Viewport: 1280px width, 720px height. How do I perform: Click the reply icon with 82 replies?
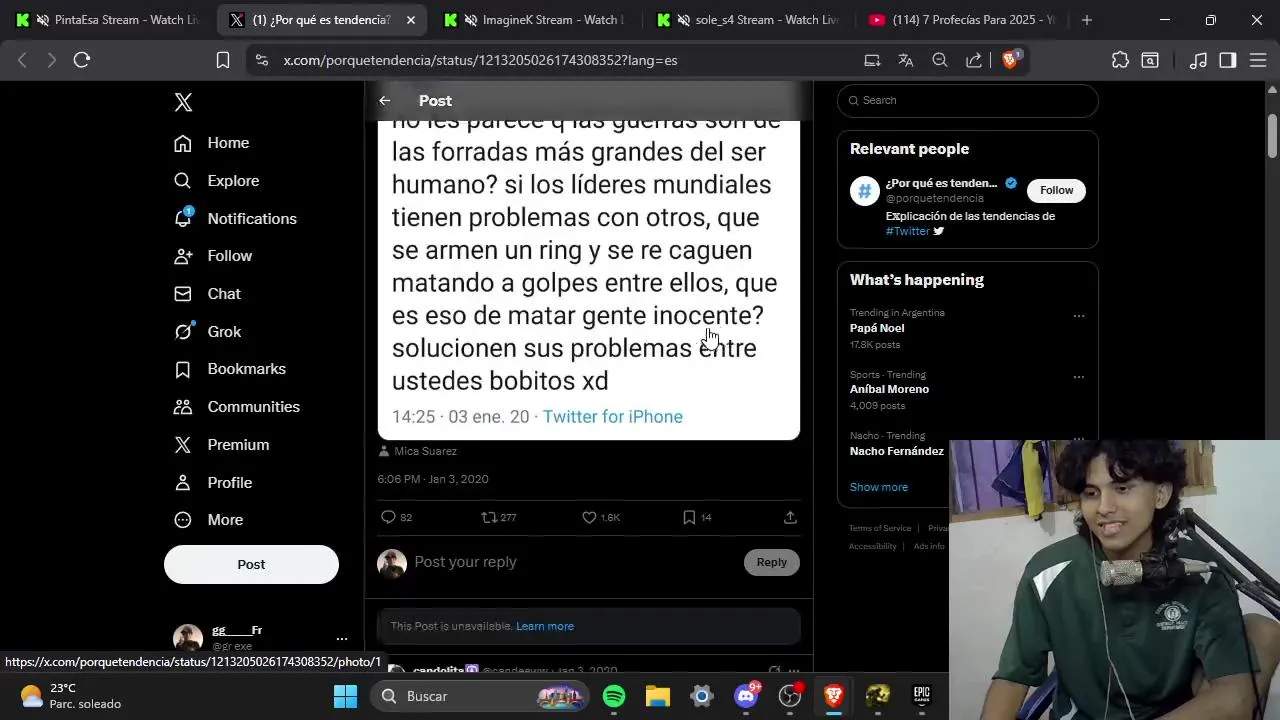[389, 517]
